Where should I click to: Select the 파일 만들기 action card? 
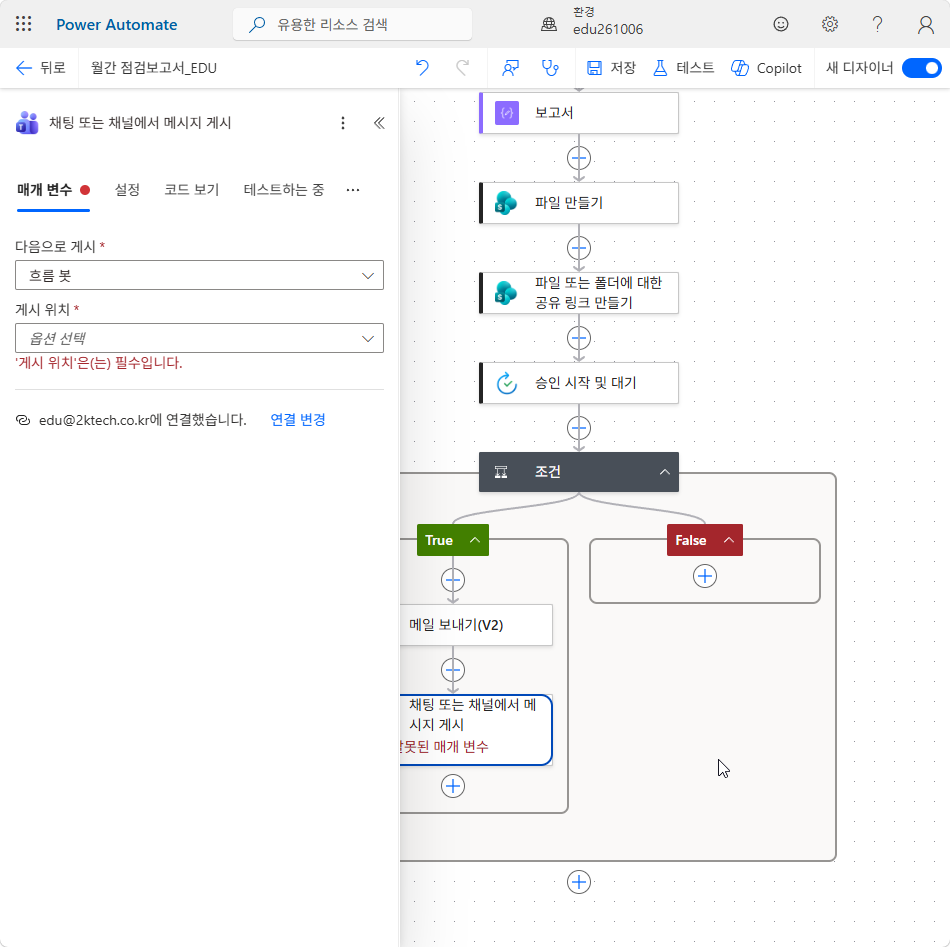579,203
